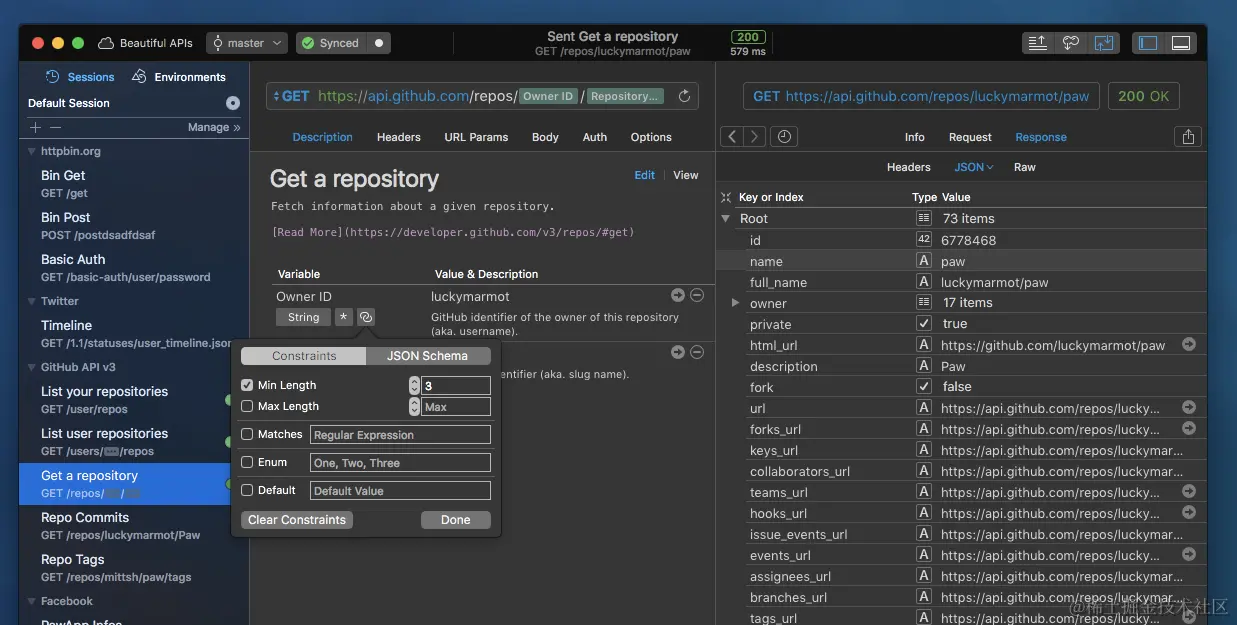This screenshot has width=1237, height=625.
Task: Switch to the Sessions tab
Action: (80, 77)
